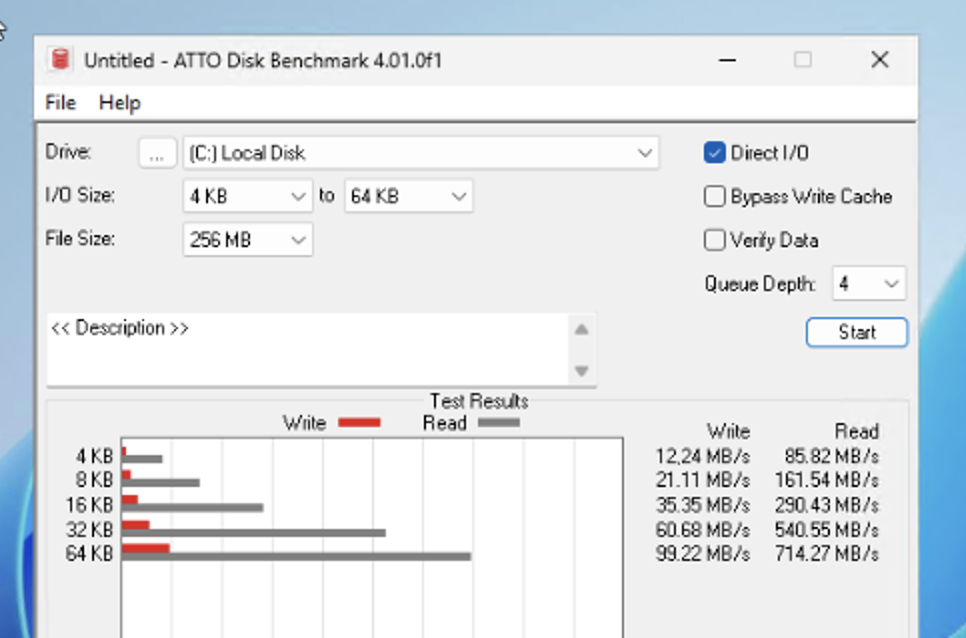Viewport: 966px width, 638px height.
Task: Close the ATTO Disk Benchmark window
Action: (880, 60)
